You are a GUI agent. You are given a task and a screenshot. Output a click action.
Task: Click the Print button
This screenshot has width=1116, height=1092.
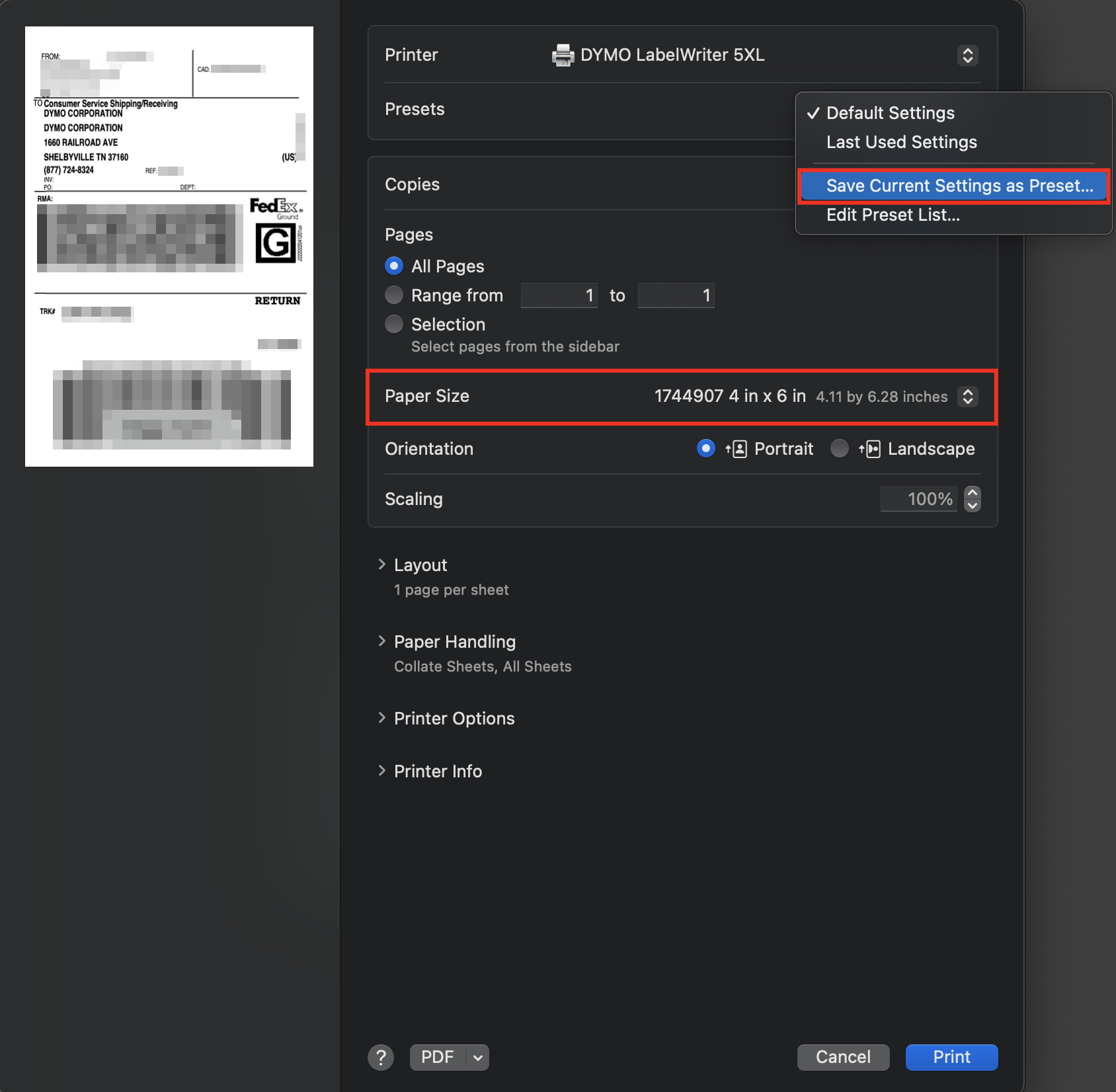point(951,1057)
